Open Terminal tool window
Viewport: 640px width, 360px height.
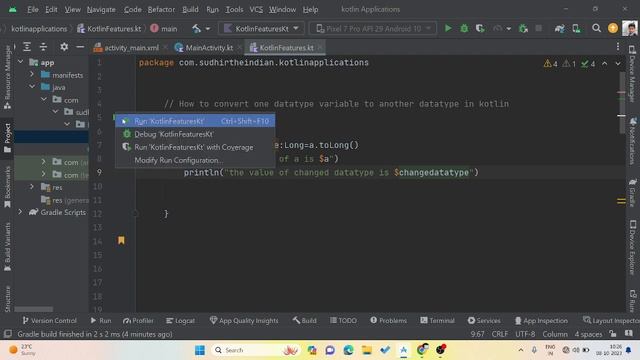coord(437,320)
